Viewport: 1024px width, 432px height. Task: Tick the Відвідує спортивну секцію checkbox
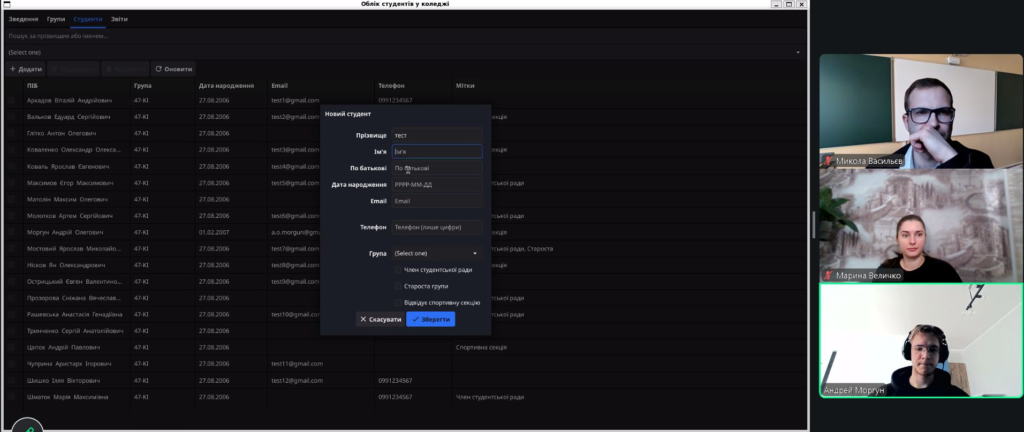[397, 302]
